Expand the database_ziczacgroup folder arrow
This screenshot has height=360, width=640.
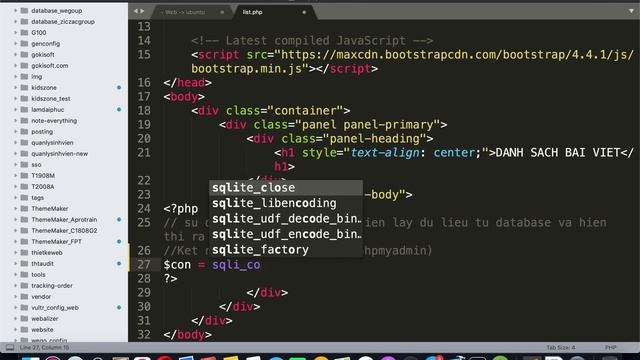click(x=16, y=22)
